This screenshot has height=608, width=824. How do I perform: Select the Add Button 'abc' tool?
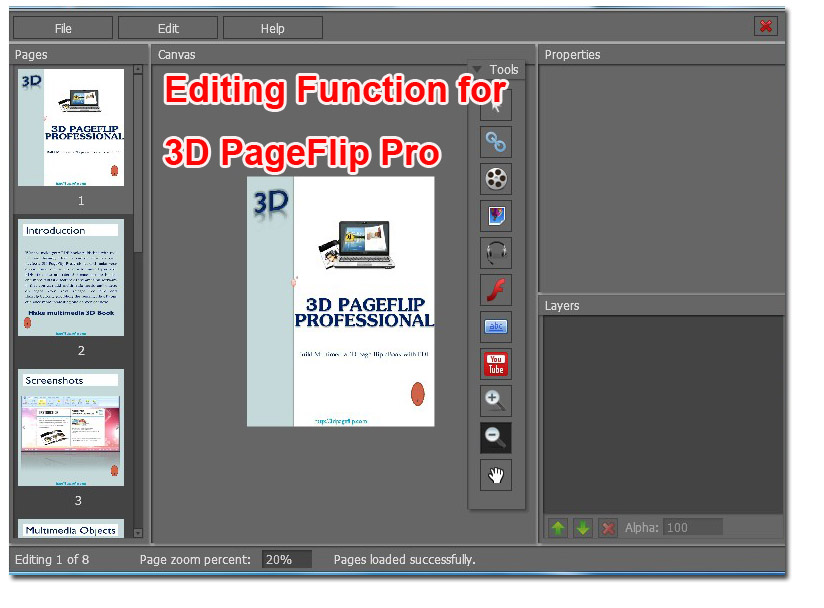(x=496, y=327)
